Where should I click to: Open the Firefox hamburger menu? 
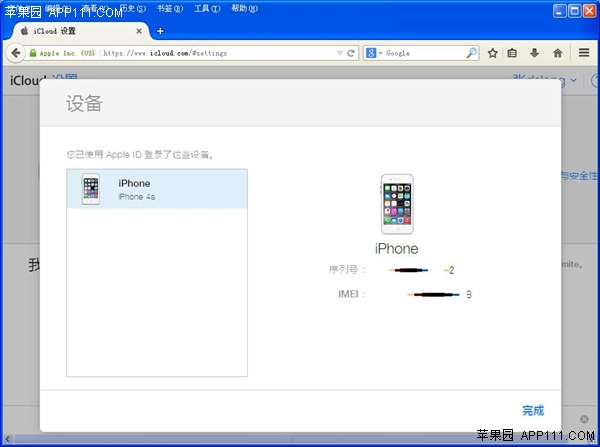pyautogui.click(x=584, y=53)
